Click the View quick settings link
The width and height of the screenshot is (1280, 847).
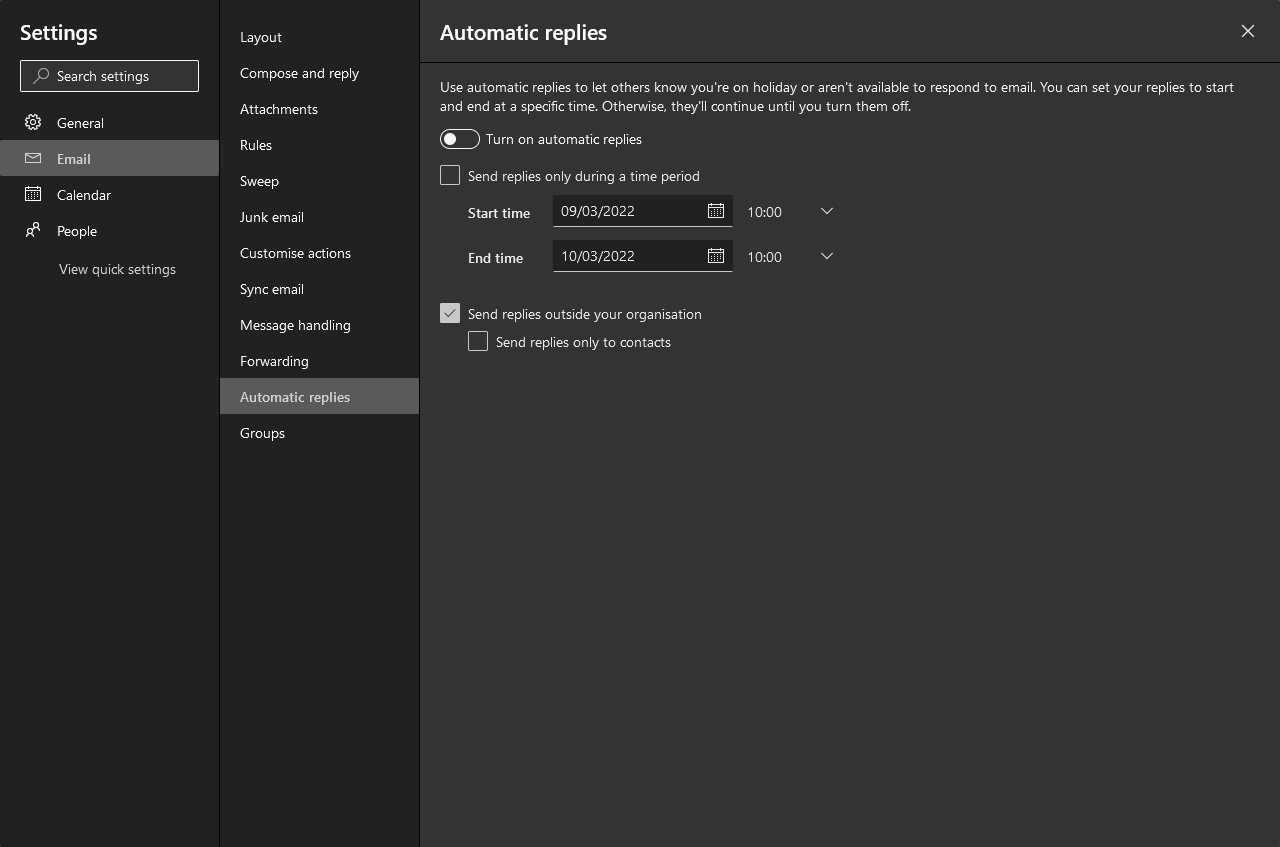point(117,269)
